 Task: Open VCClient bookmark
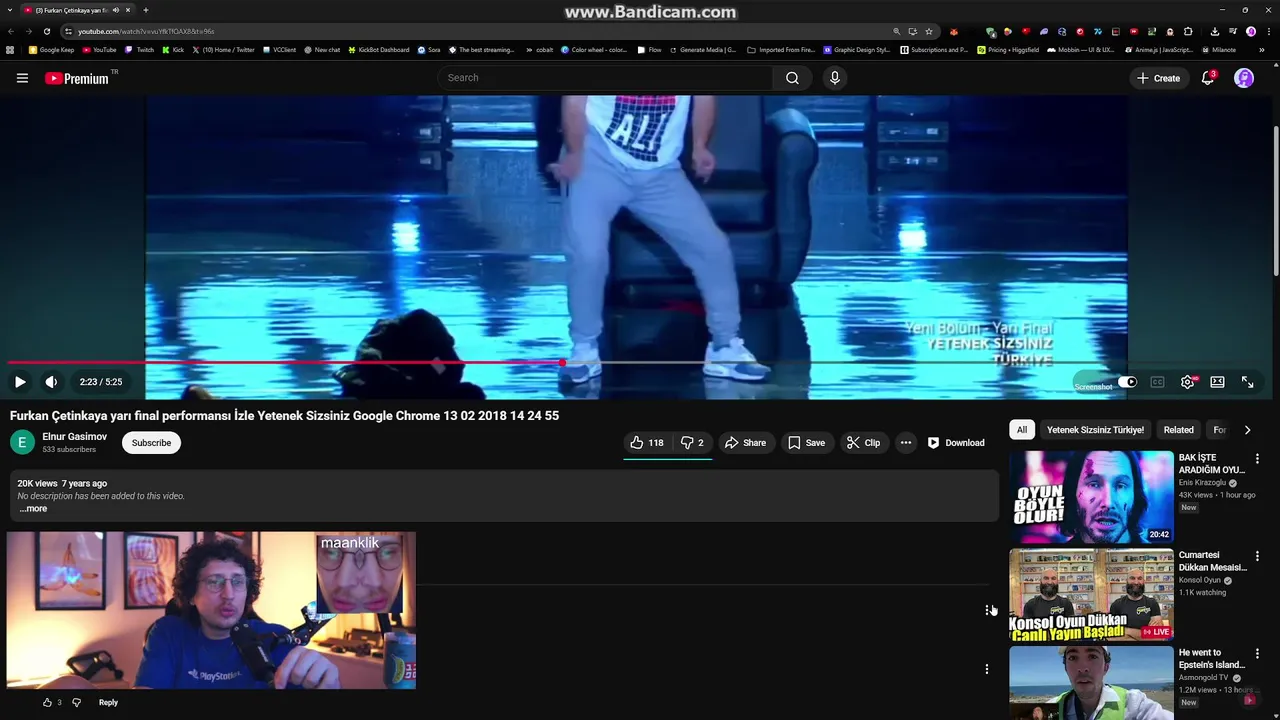click(x=280, y=50)
